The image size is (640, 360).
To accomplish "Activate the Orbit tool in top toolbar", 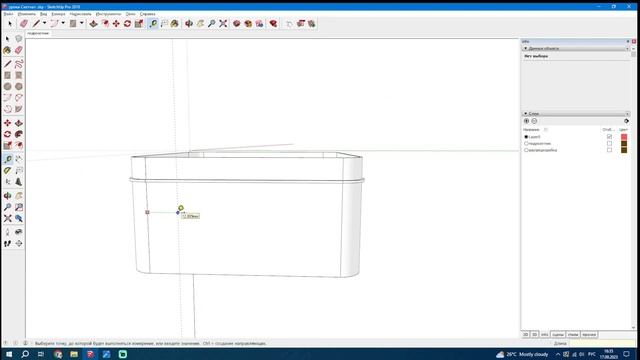I will click(x=189, y=24).
